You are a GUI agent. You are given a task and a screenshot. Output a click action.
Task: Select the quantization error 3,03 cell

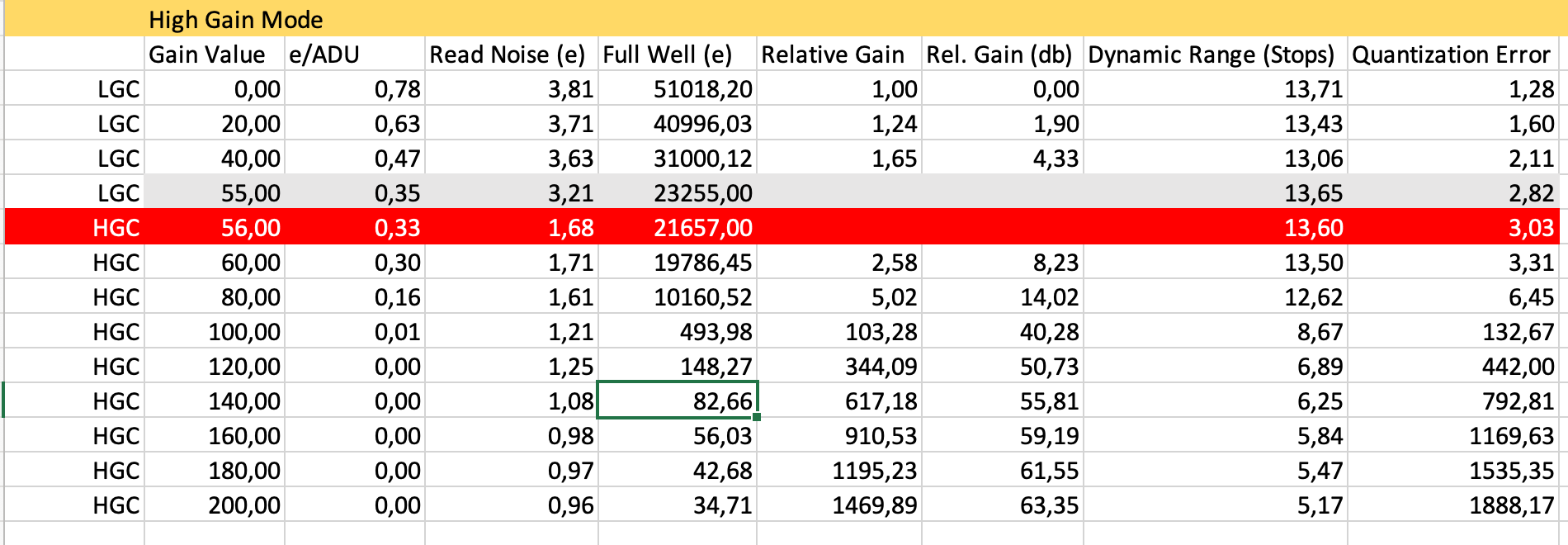click(x=1454, y=227)
